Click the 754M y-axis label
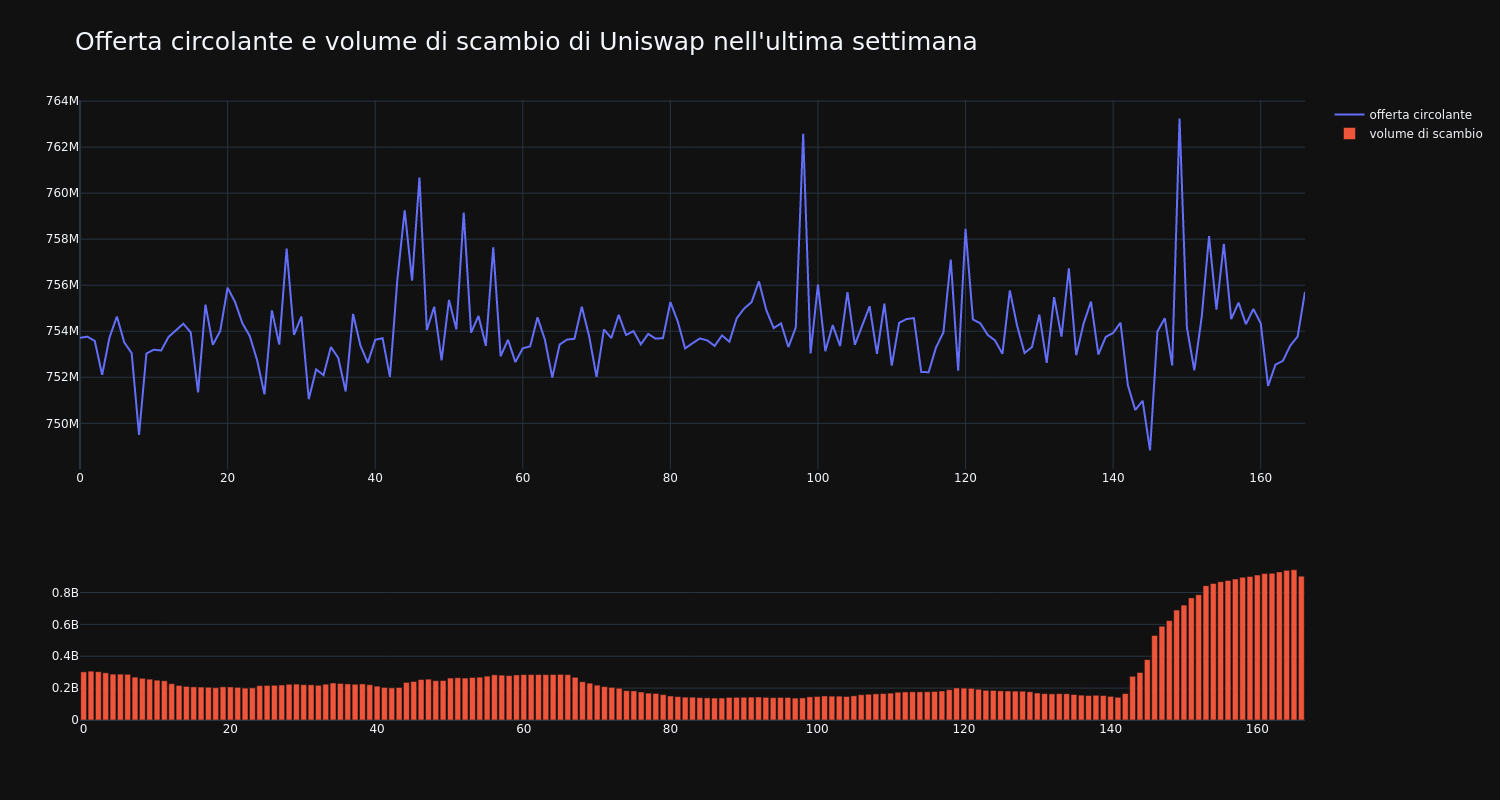 (62, 331)
